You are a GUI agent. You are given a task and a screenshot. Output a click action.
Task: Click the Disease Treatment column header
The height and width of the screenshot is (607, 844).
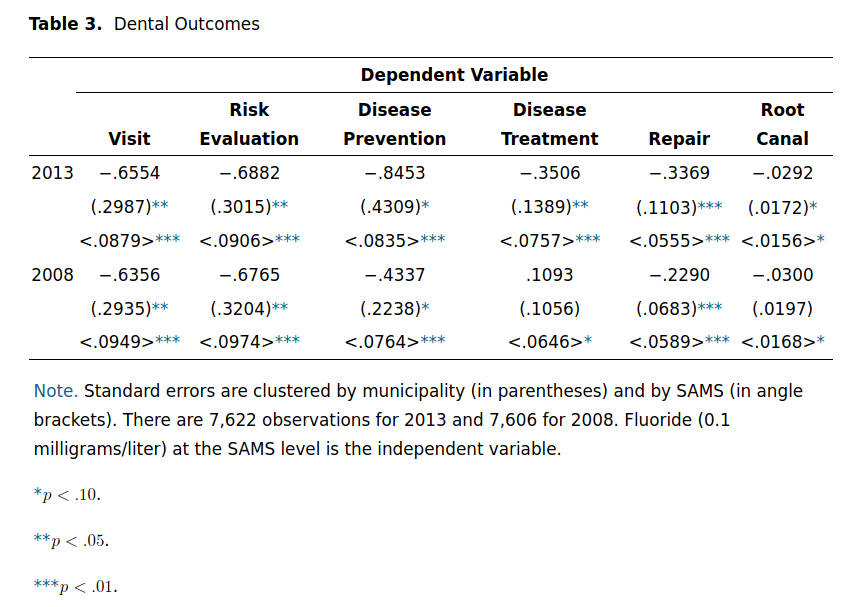point(550,124)
